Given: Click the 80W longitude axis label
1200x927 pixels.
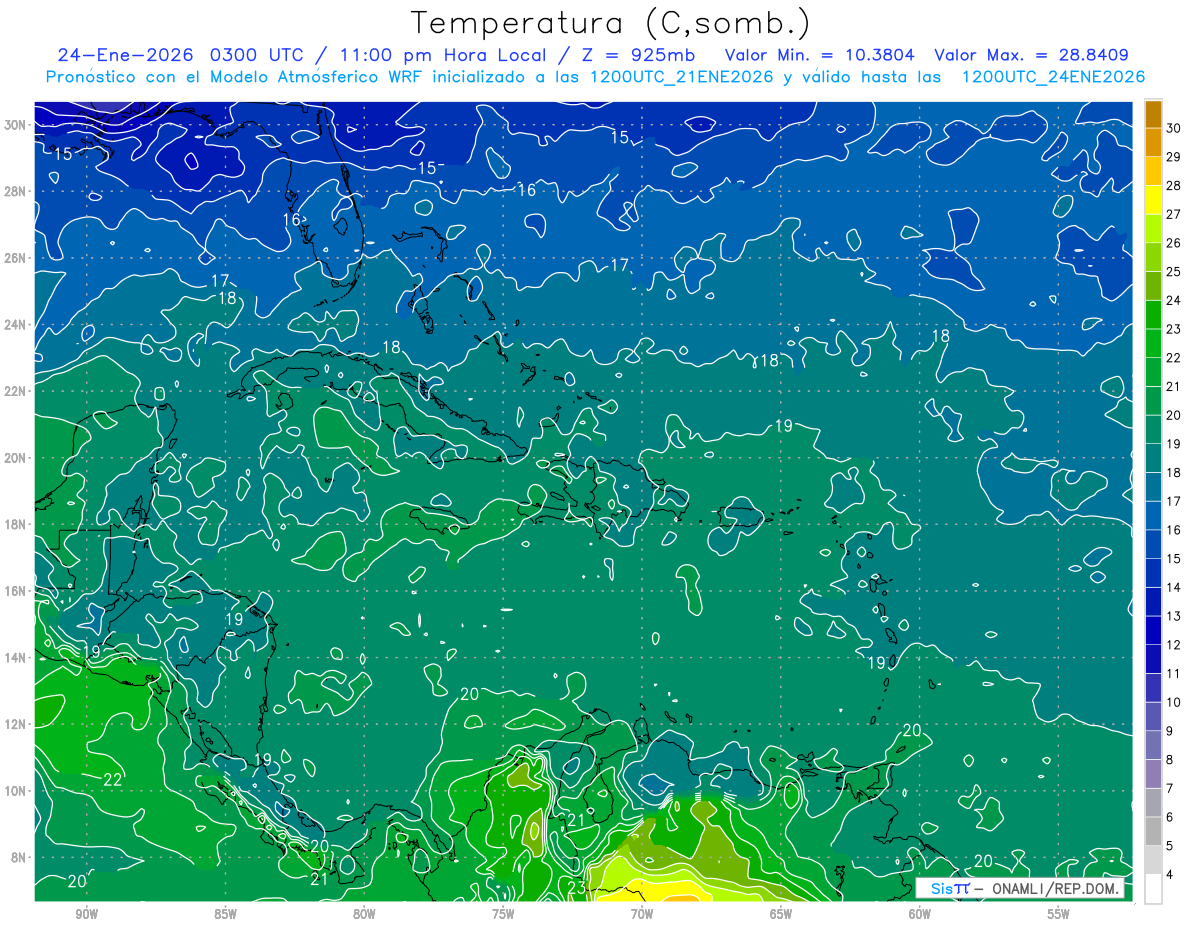Looking at the screenshot, I should pyautogui.click(x=364, y=914).
